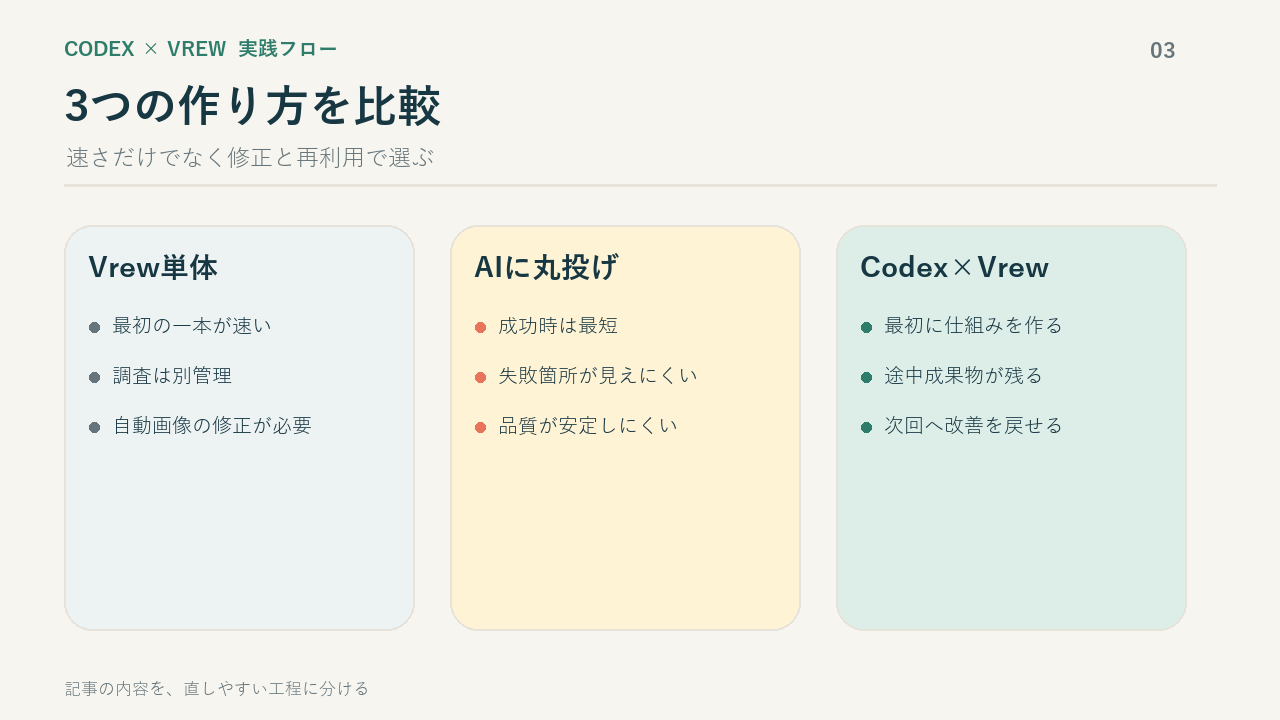Select the bullet text 「自動画像の修正が必要」
This screenshot has width=1280, height=720.
(x=212, y=426)
